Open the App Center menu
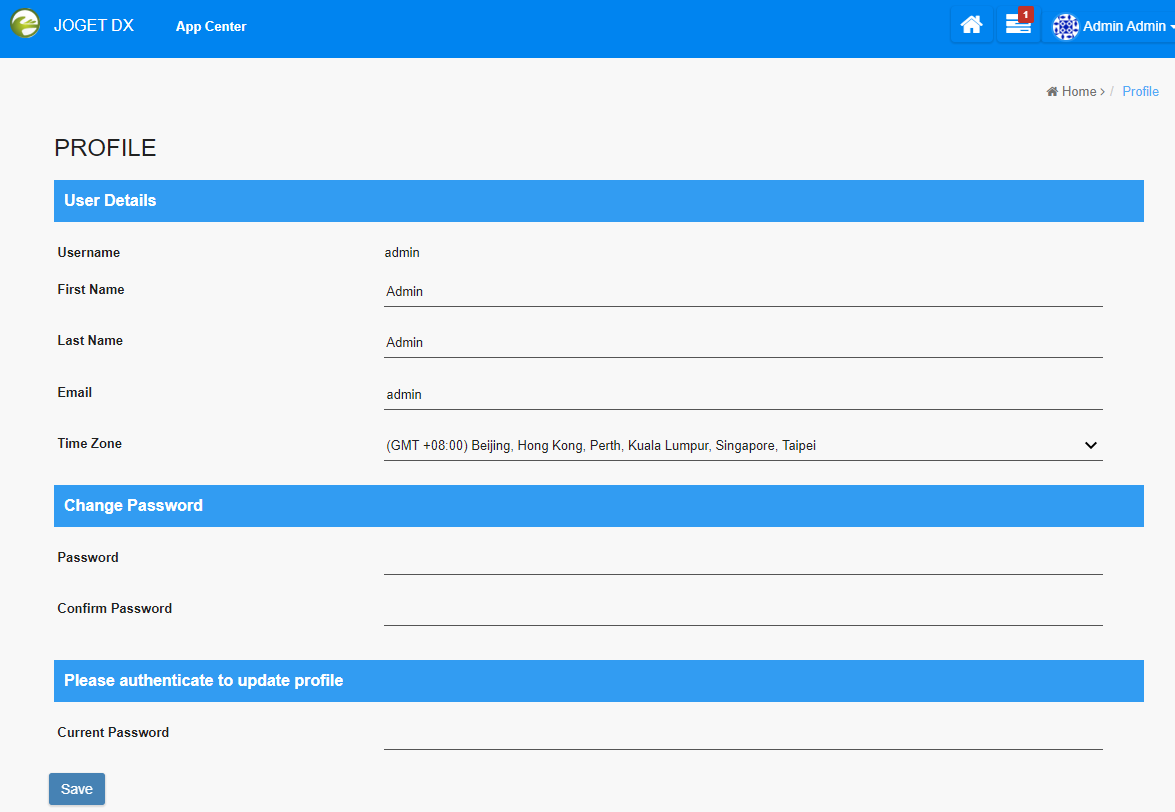The image size is (1175, 812). [x=211, y=27]
